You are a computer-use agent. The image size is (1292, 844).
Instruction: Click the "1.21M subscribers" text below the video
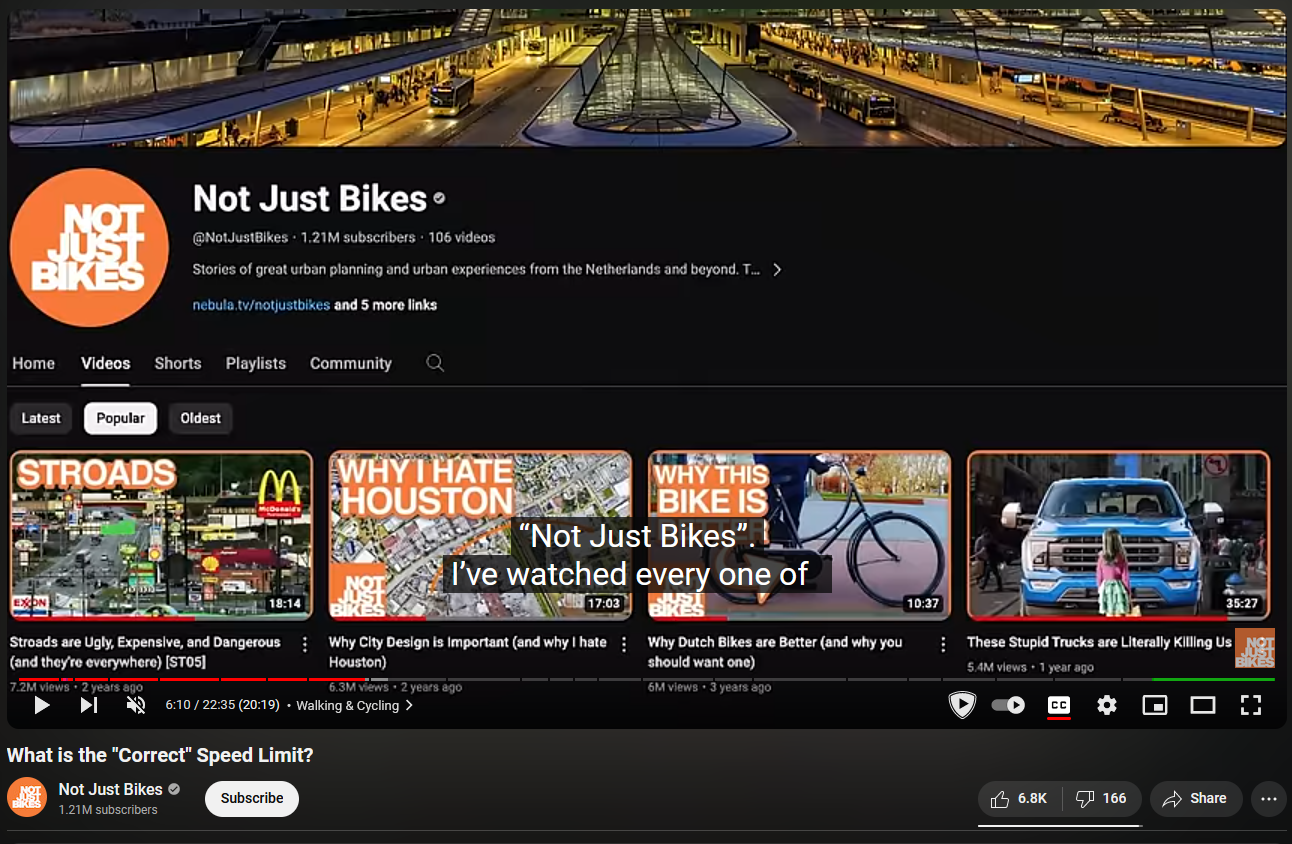(108, 810)
